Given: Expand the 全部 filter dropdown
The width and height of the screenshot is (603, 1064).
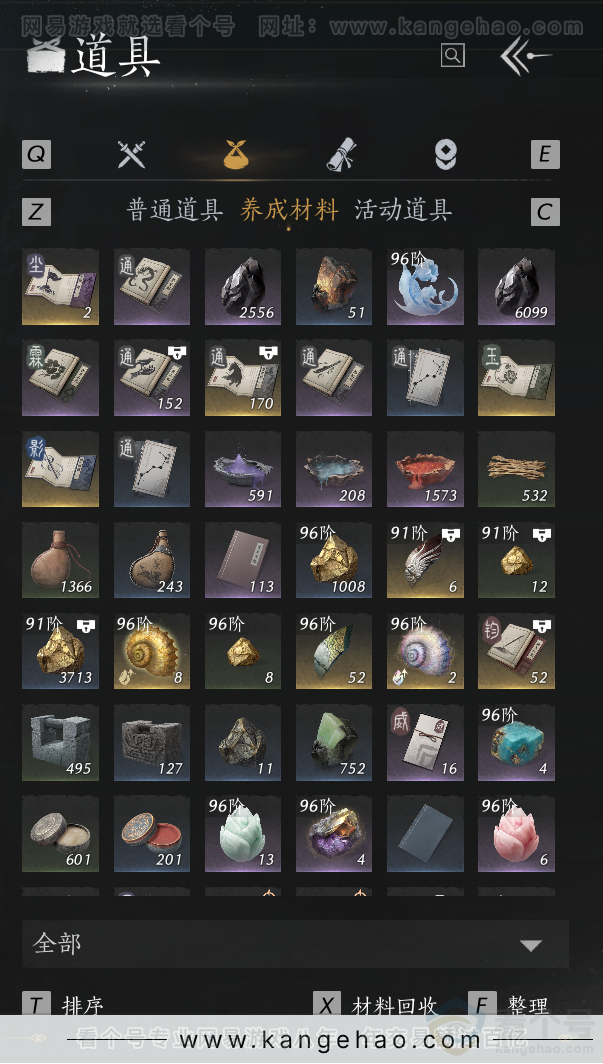Looking at the screenshot, I should pos(295,944).
